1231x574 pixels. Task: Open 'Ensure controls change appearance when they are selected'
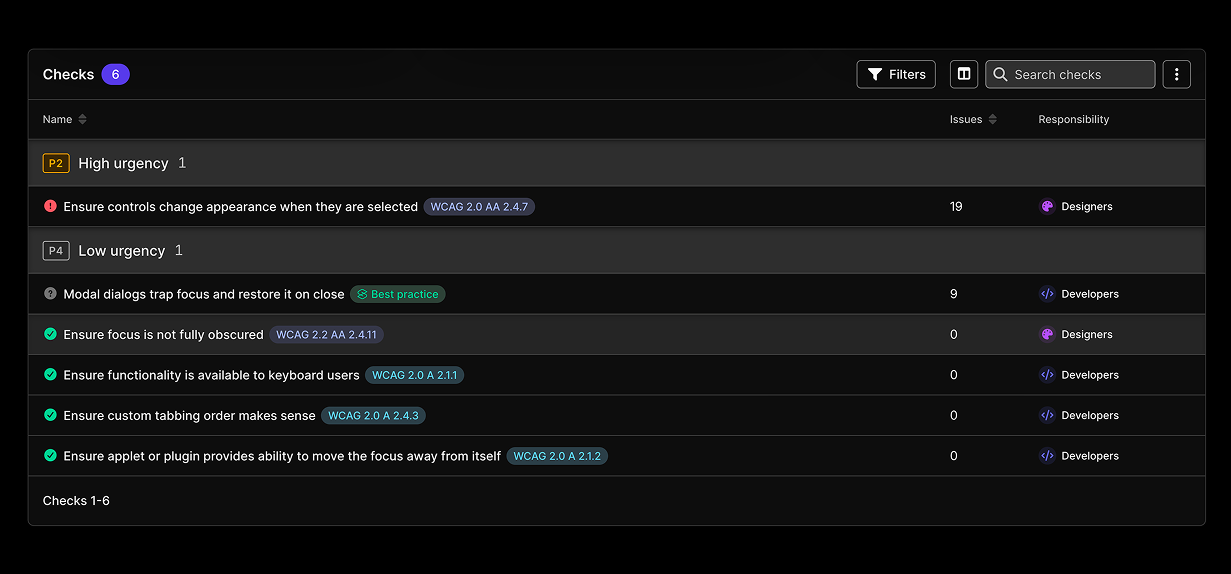click(240, 207)
